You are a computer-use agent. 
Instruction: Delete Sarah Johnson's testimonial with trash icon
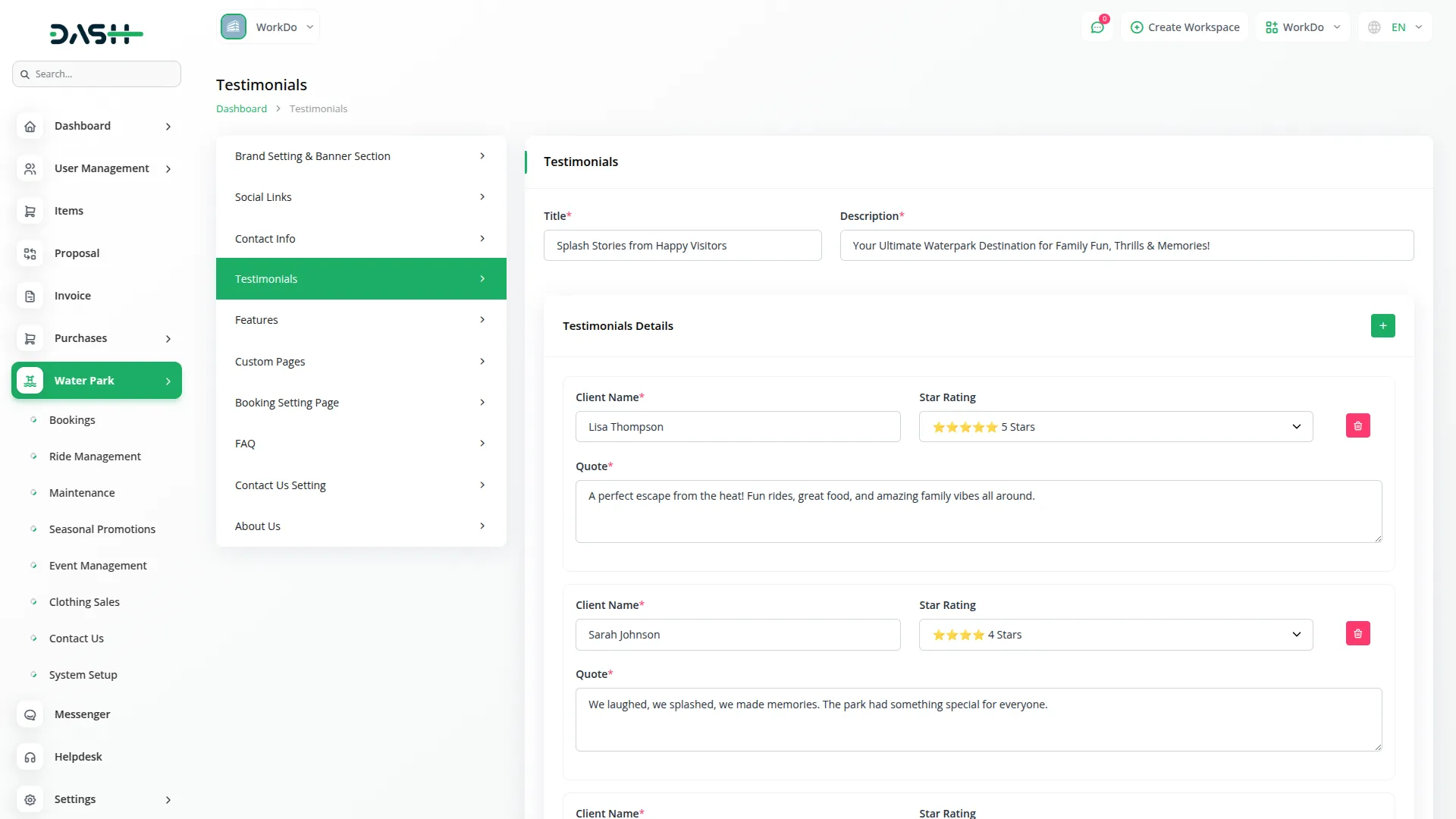coord(1357,634)
